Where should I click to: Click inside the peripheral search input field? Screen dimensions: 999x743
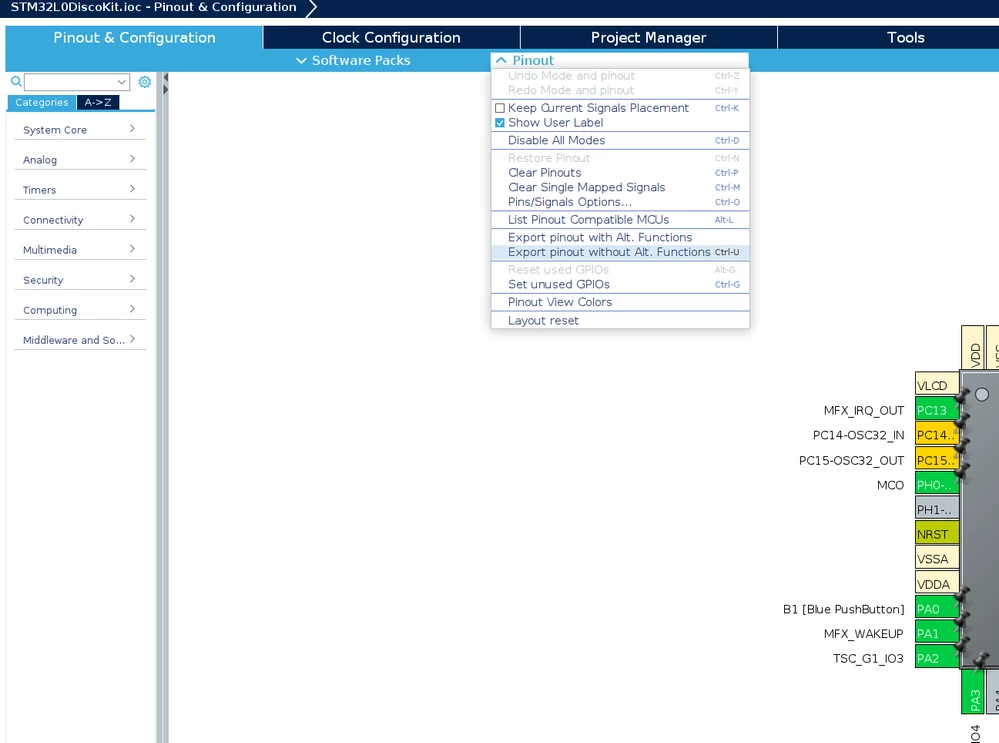[70, 82]
